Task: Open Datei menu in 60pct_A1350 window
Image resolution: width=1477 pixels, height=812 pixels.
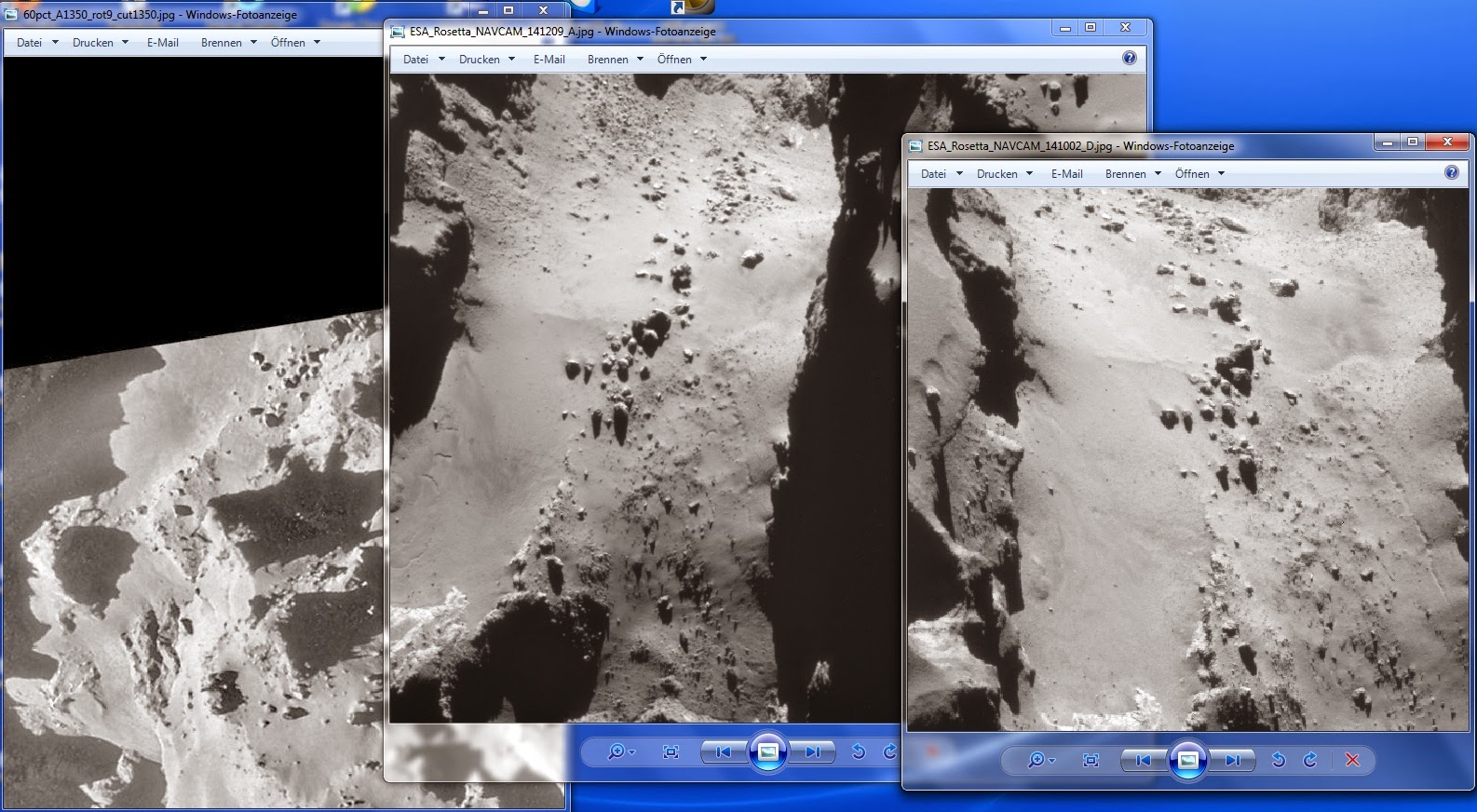Action: (36, 42)
